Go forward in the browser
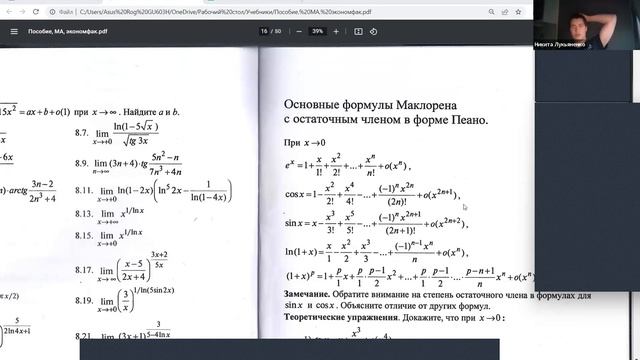 pyautogui.click(x=22, y=12)
